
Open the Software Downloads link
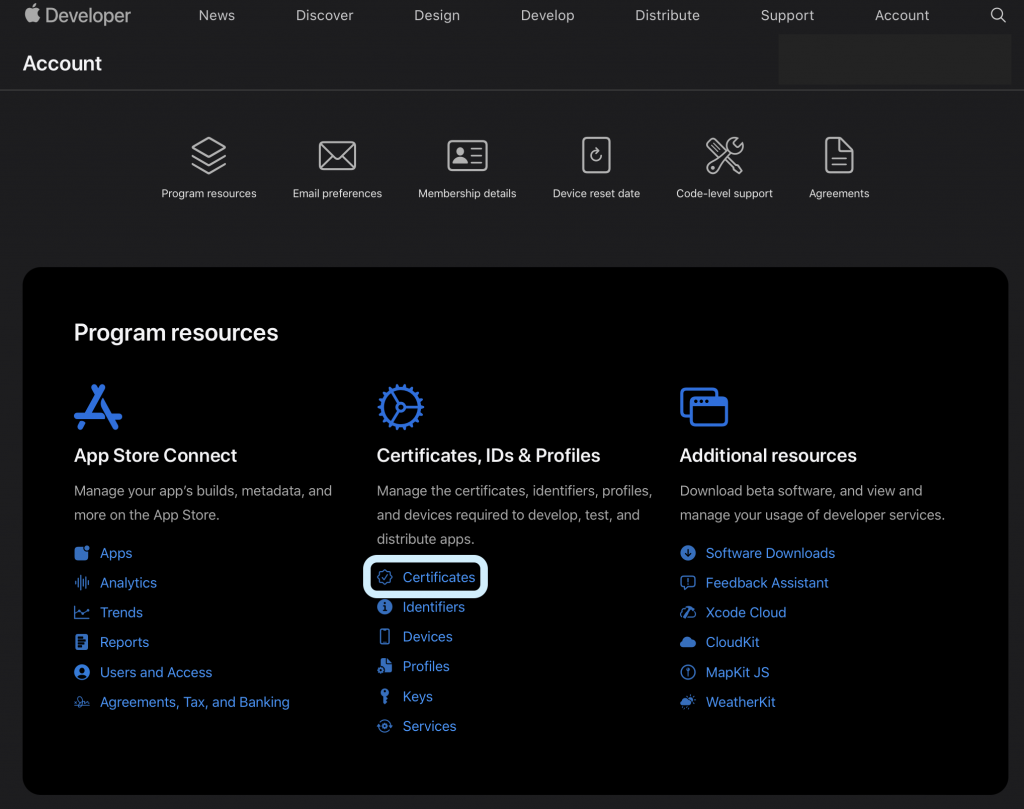(770, 553)
